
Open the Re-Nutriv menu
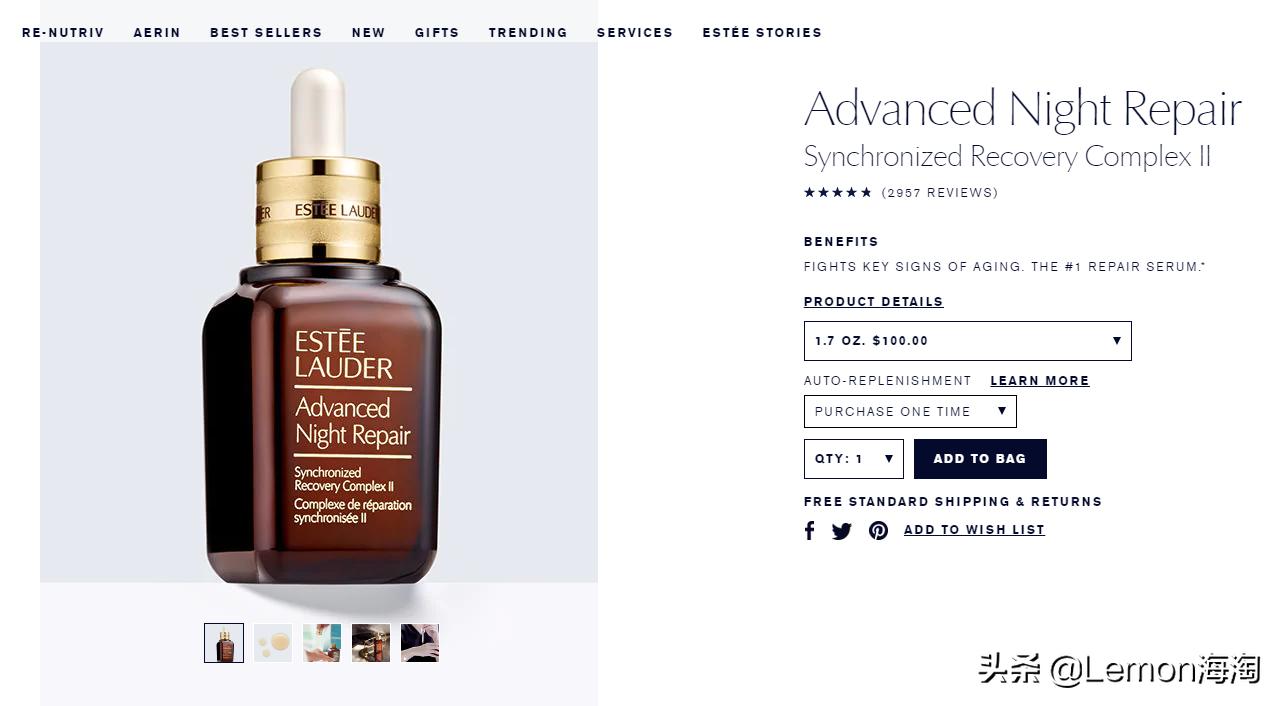click(63, 33)
